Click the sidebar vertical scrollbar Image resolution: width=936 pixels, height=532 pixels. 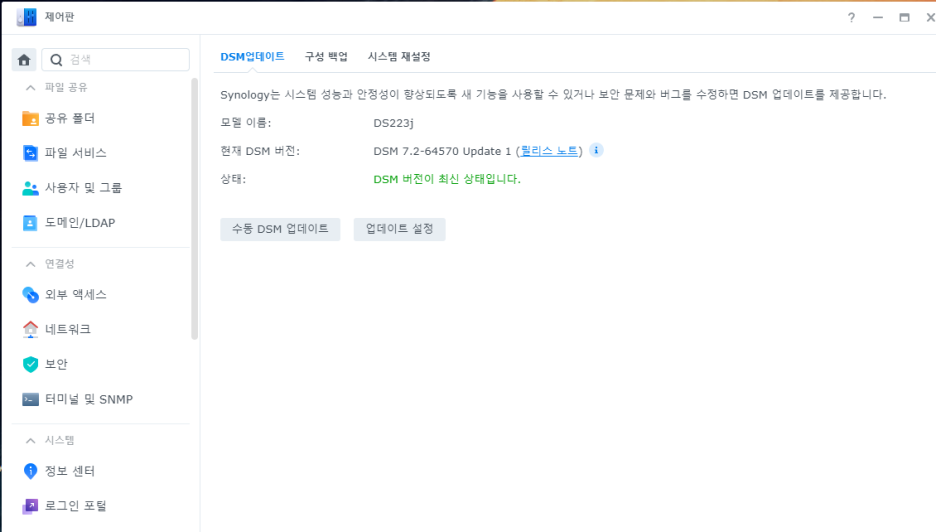[x=194, y=209]
